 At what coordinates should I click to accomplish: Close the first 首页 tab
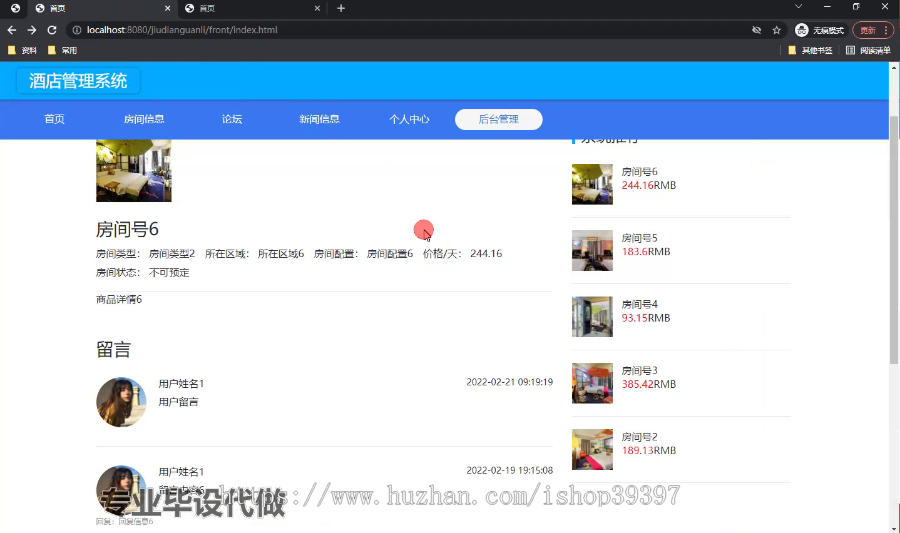167,8
